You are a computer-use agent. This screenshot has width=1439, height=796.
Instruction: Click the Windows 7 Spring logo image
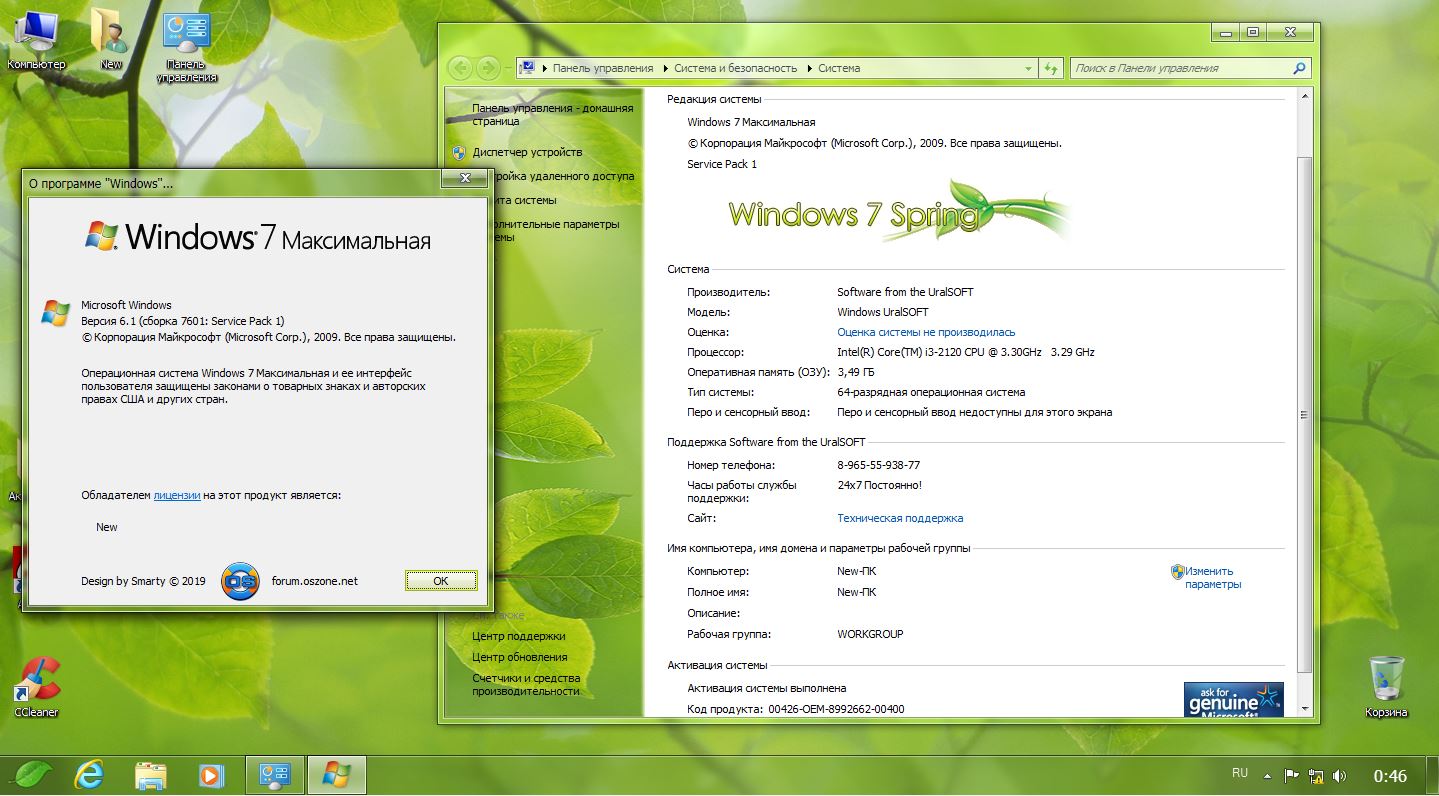tap(899, 211)
